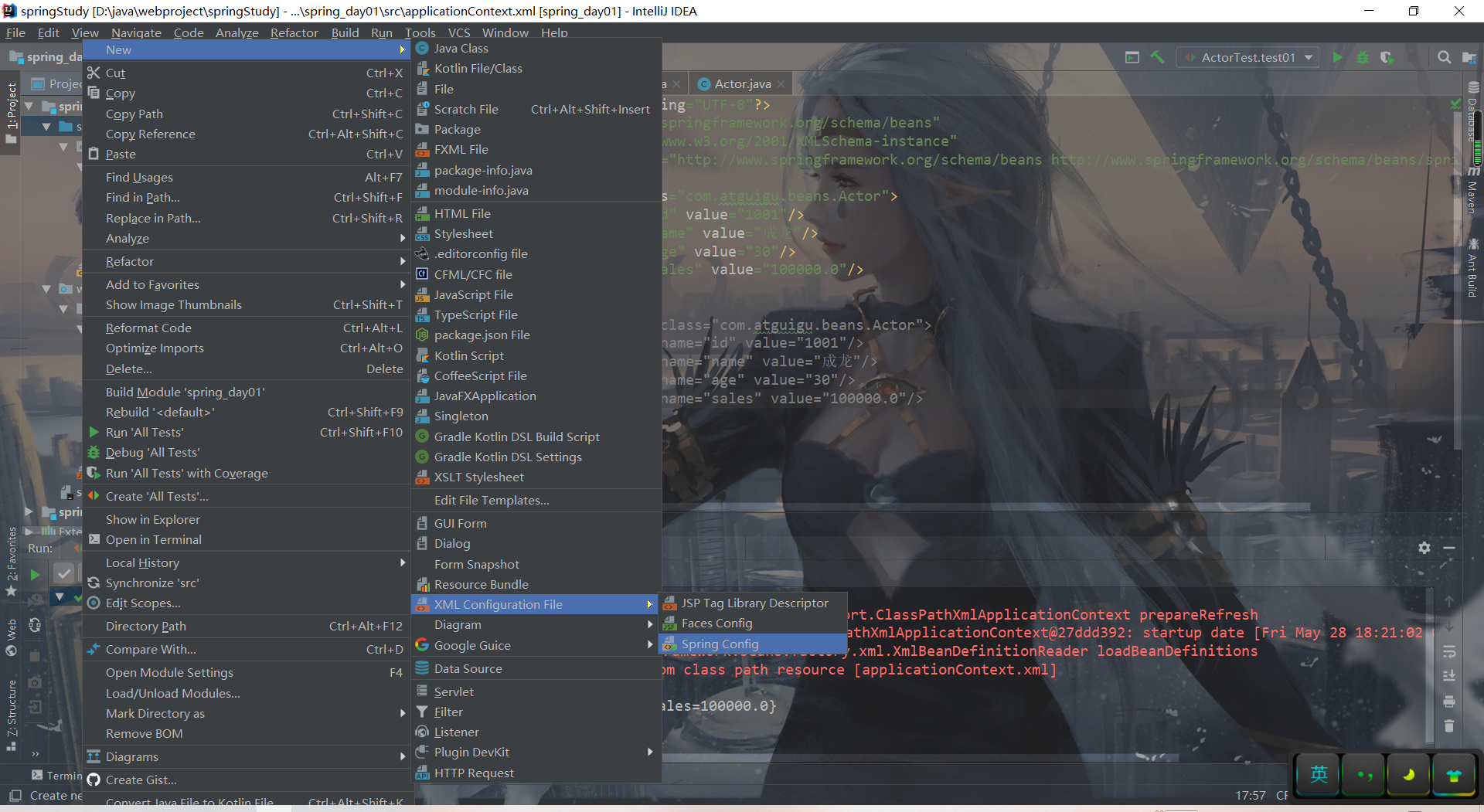Open the VCS menu
Viewport: 1484px width, 812px height.
(458, 32)
